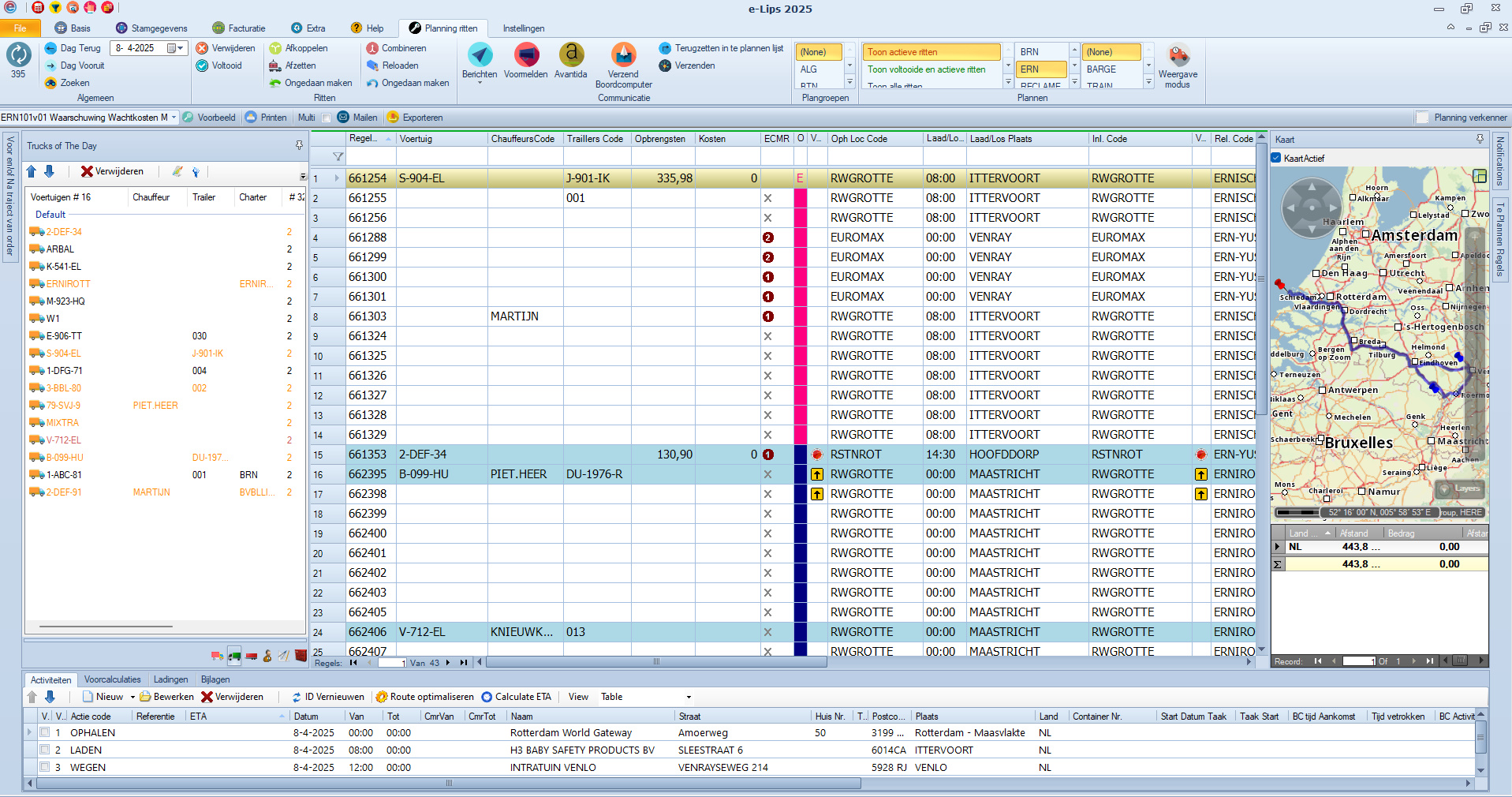Click the refresh icon above 395

(x=18, y=54)
